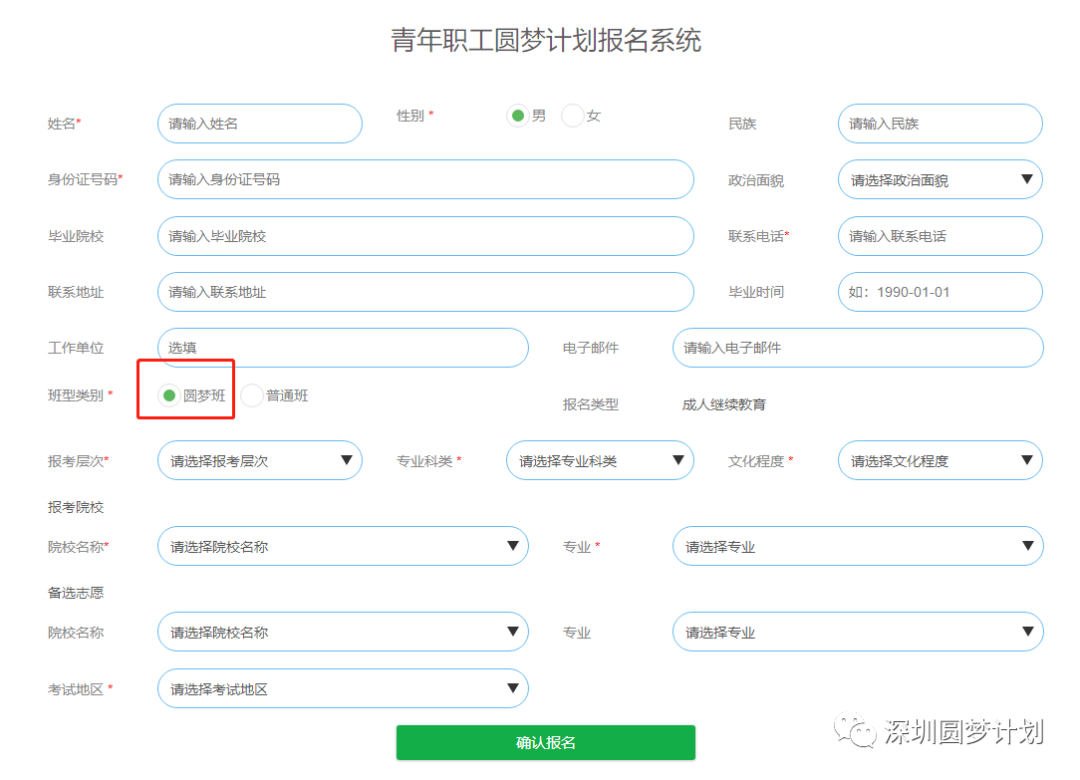Open the 备选志愿 院校名称 dropdown
1080x780 pixels.
[x=343, y=632]
